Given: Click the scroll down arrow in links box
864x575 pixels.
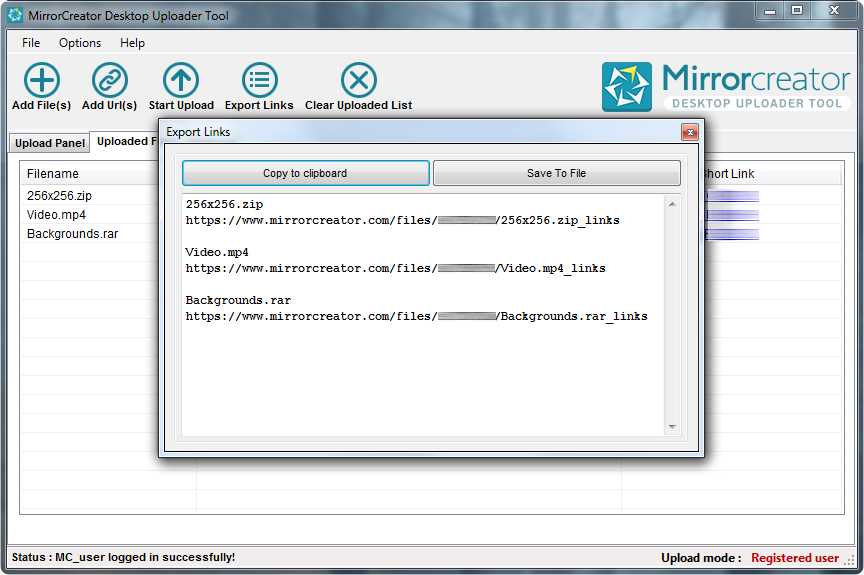Looking at the screenshot, I should coord(672,427).
